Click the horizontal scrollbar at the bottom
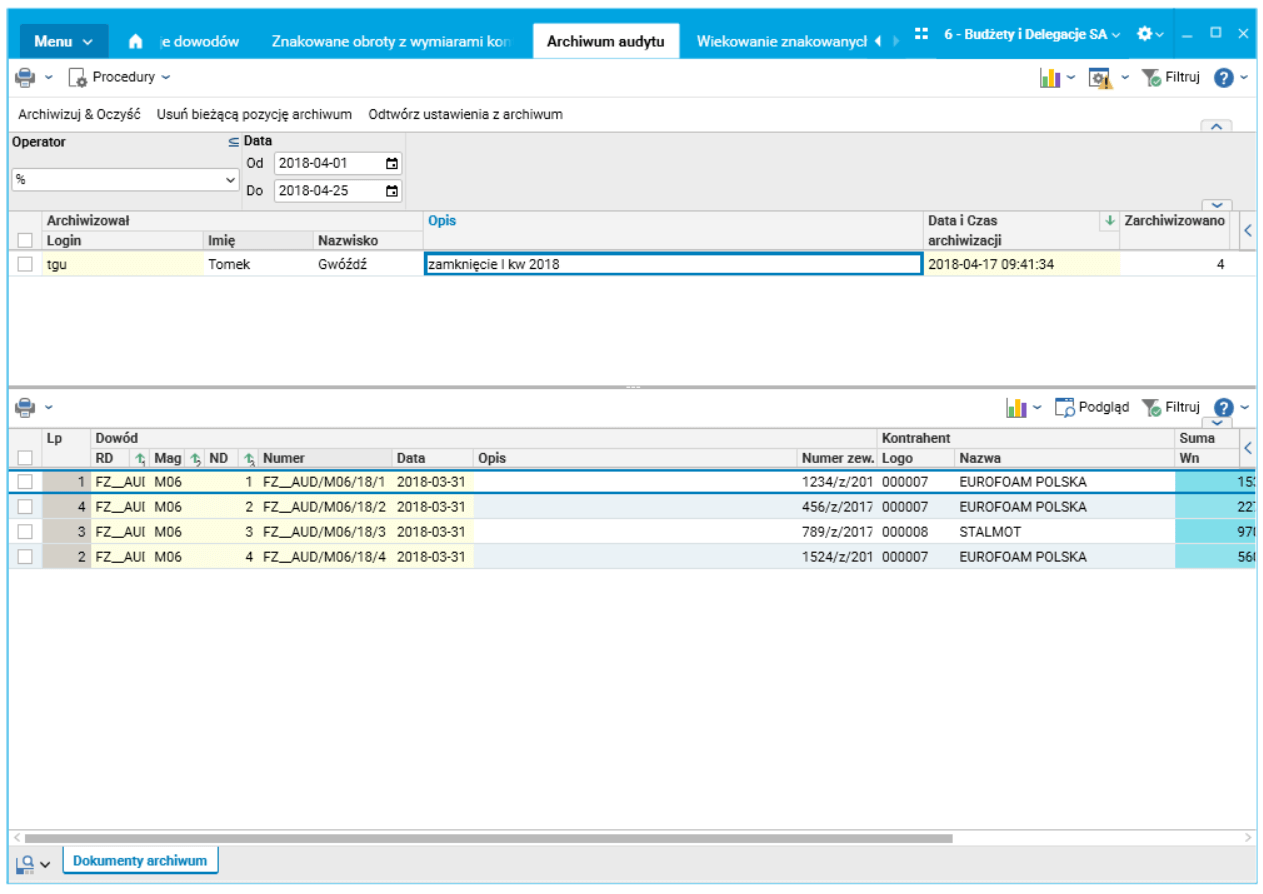Screen dimensions: 1263x894 coord(488,838)
